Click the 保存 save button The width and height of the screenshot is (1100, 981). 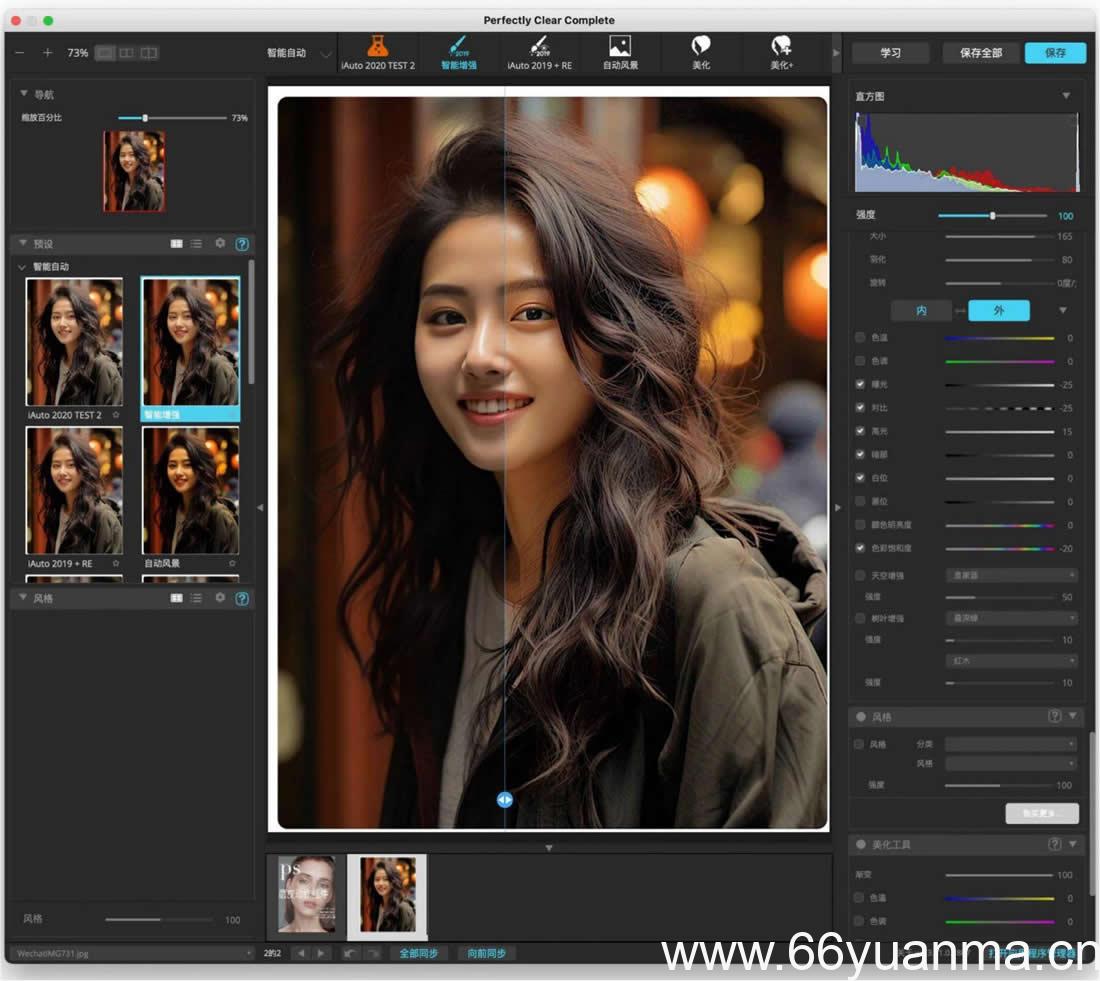point(1055,53)
